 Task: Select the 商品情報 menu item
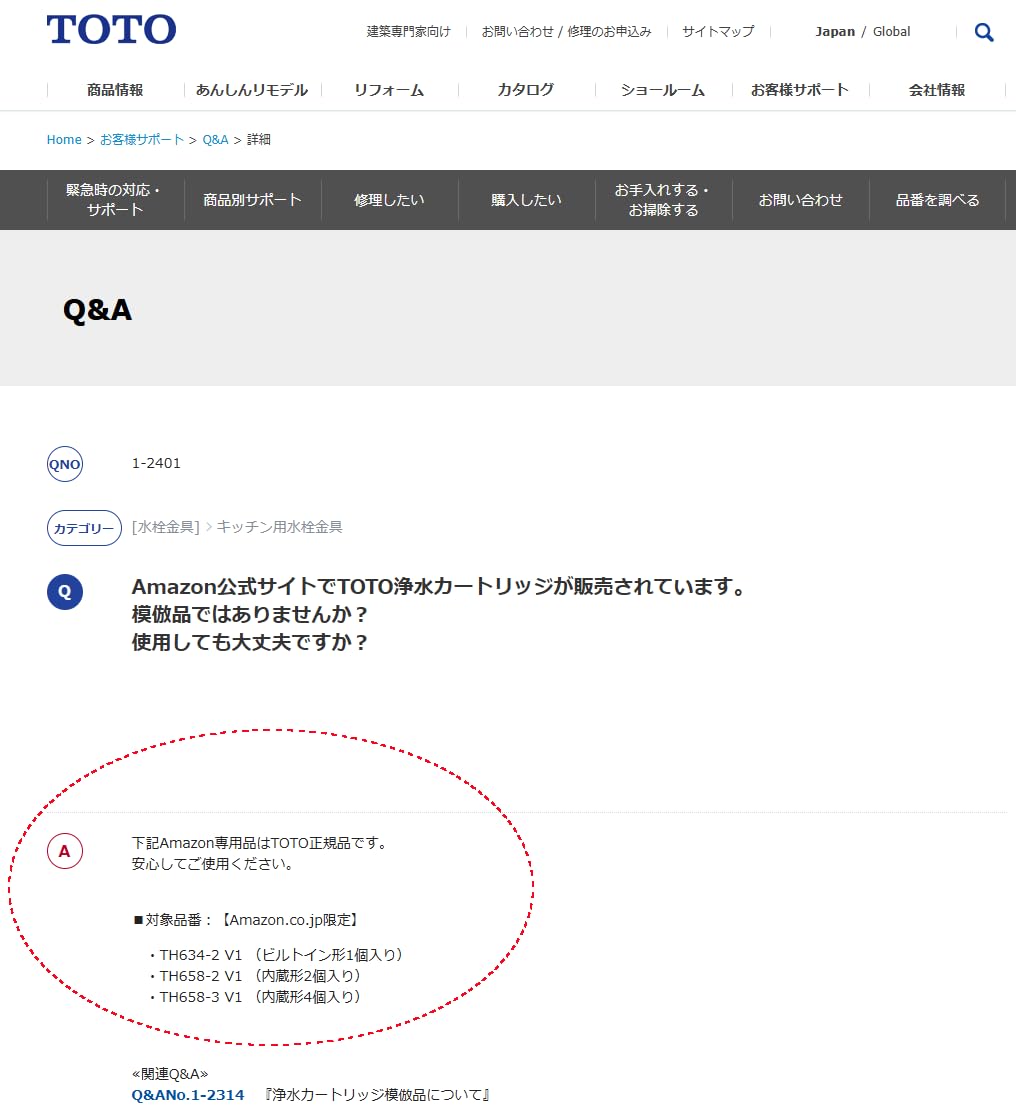tap(114, 89)
